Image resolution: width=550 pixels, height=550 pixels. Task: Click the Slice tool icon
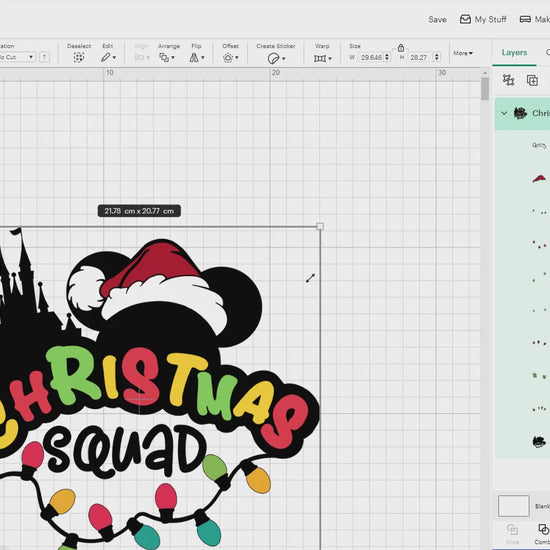tap(512, 530)
